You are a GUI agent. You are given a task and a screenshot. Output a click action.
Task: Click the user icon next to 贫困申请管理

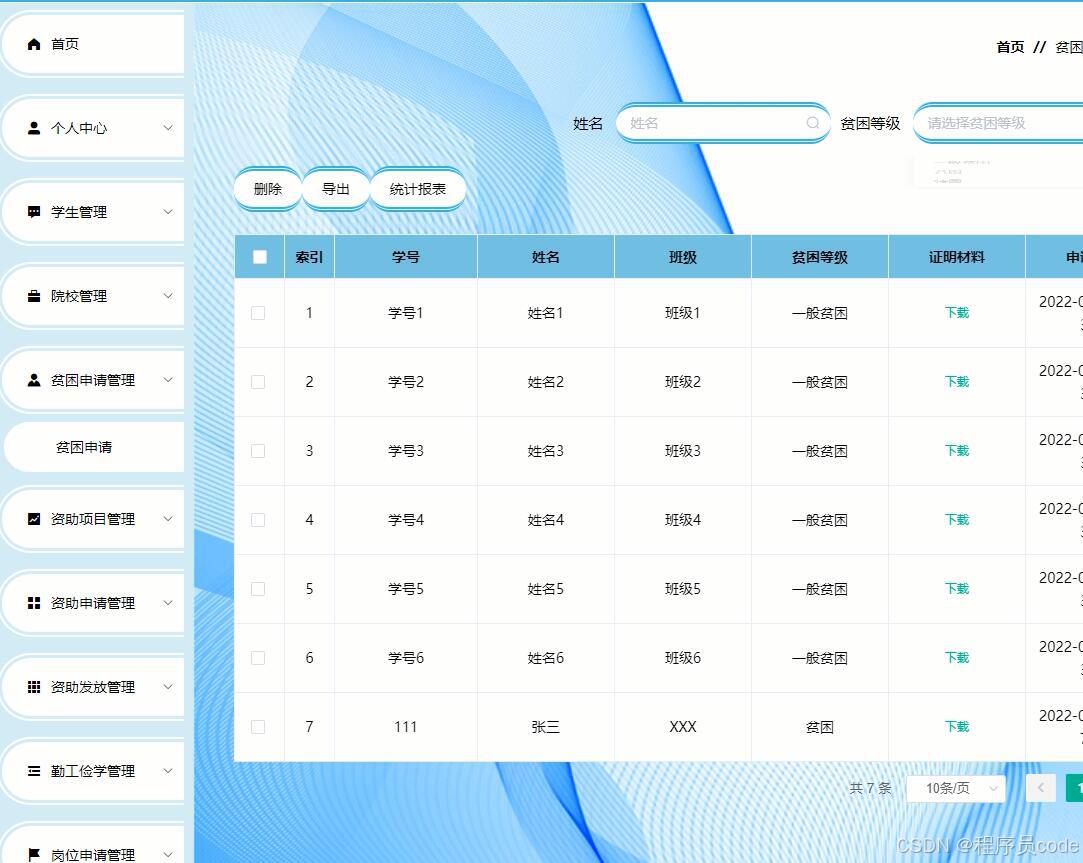point(34,380)
